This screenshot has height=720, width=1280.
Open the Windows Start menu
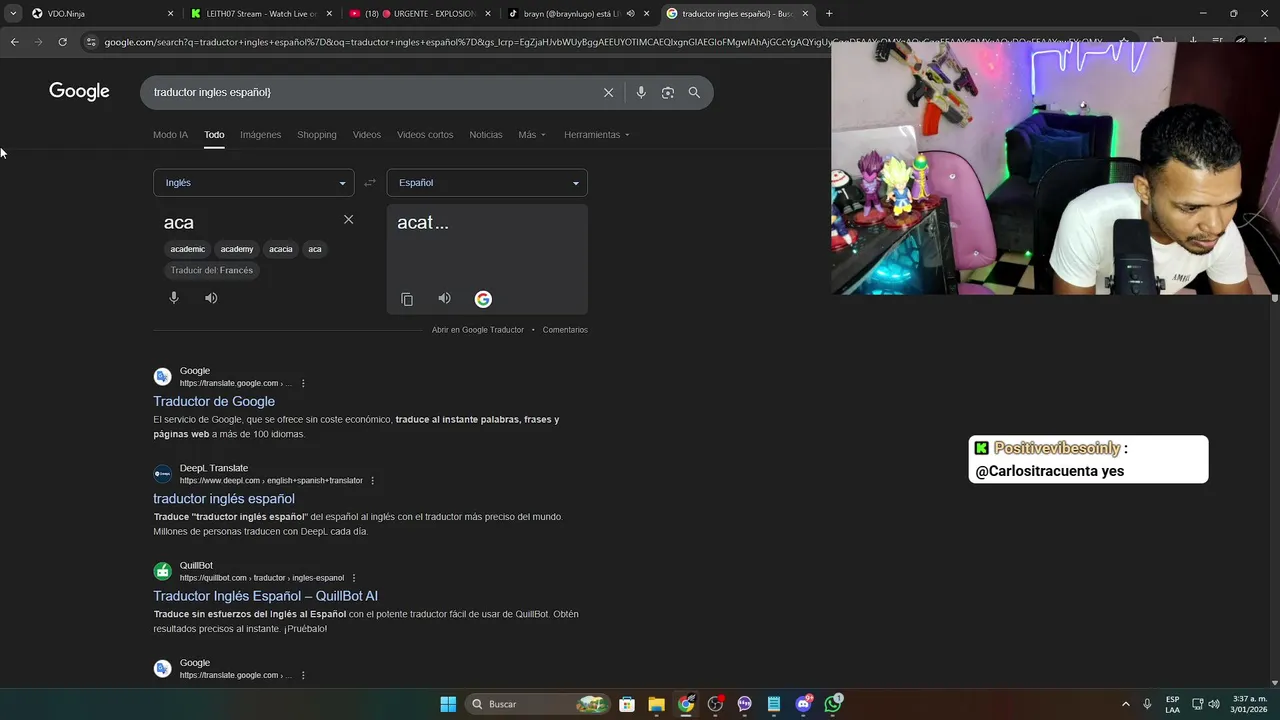(448, 704)
